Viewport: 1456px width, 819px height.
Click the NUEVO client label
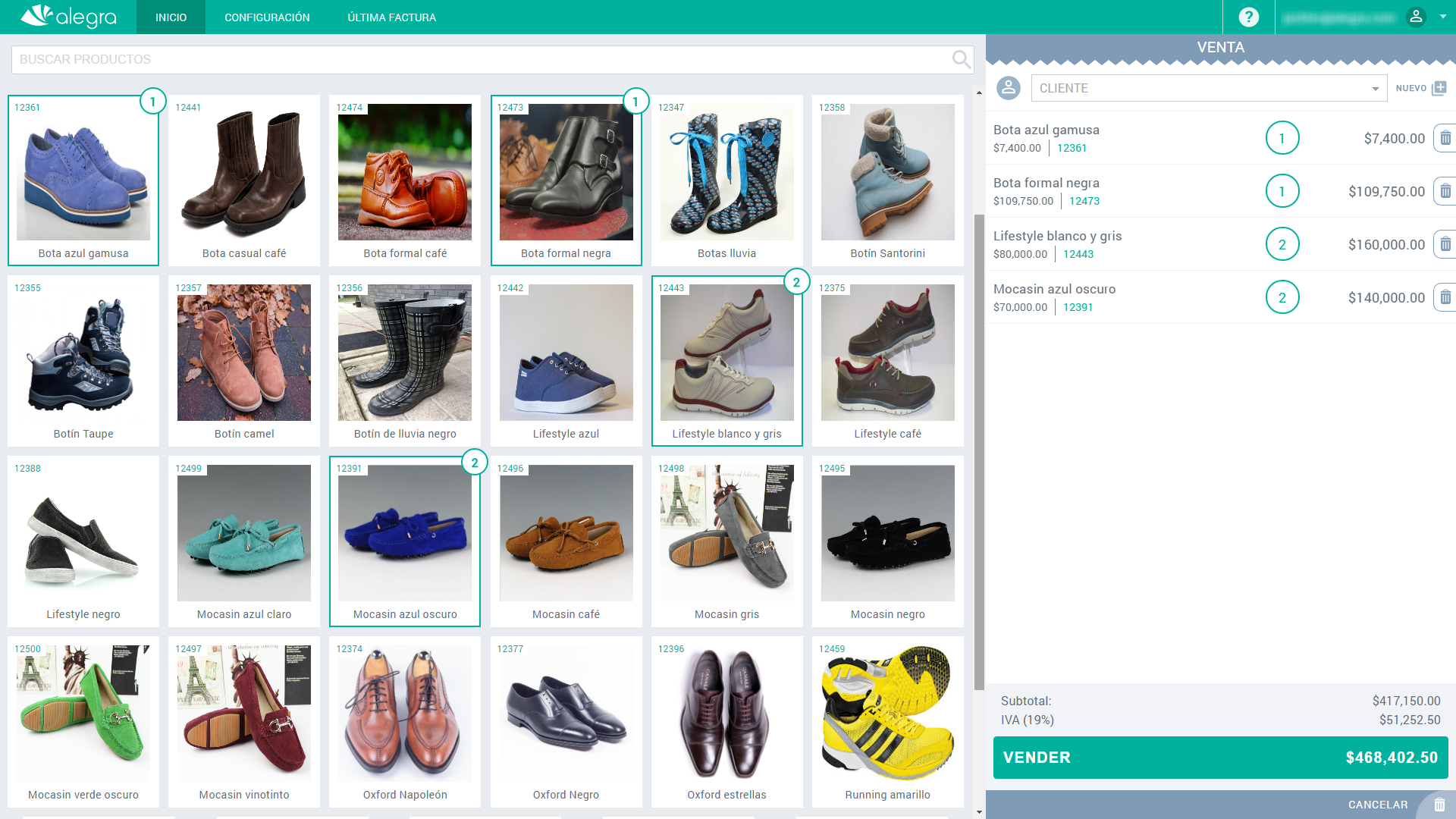pos(1410,88)
